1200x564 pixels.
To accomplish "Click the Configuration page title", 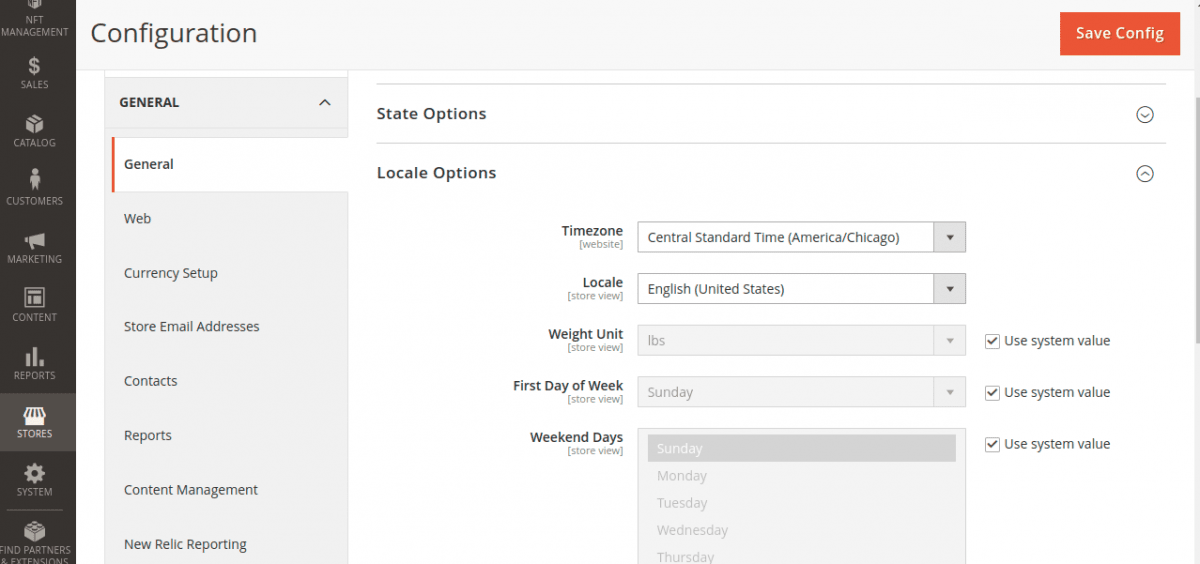I will pos(174,33).
